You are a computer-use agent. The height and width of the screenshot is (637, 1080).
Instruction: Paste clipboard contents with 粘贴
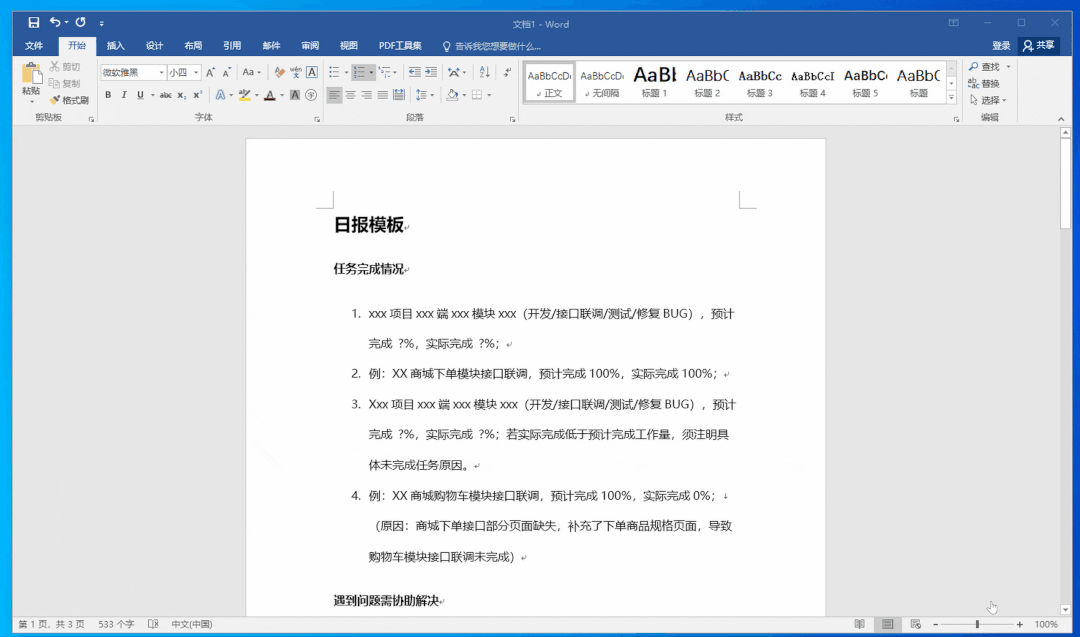31,81
